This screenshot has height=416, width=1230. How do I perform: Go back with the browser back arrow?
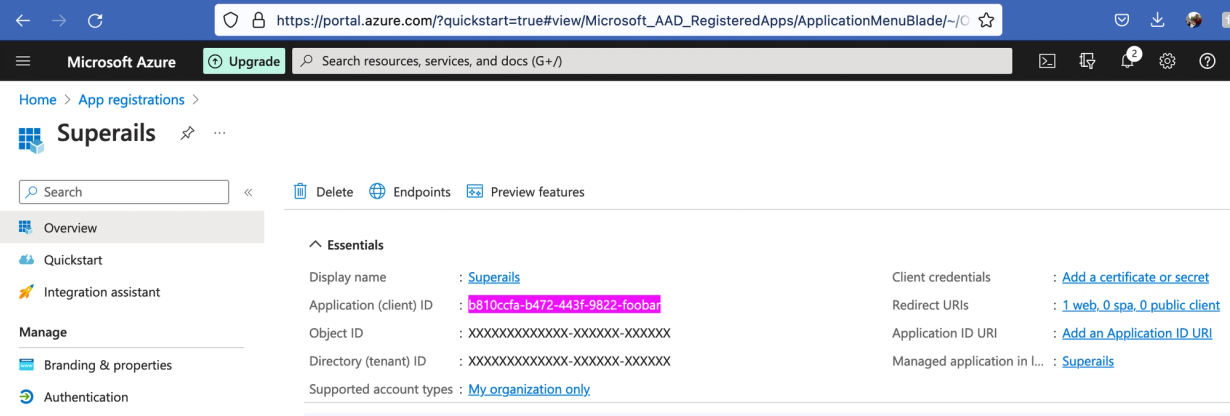point(23,20)
